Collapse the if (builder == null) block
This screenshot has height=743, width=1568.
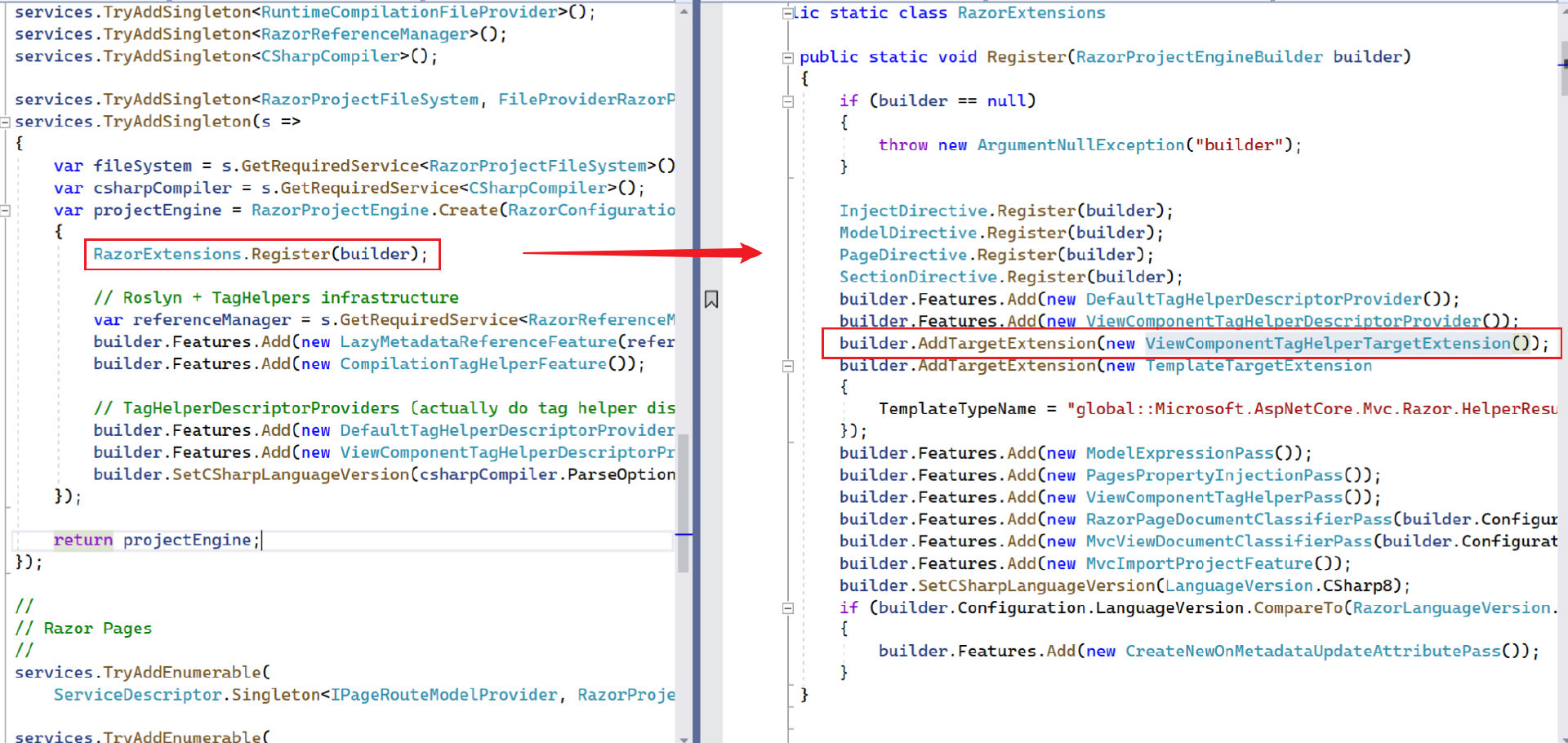coord(787,101)
